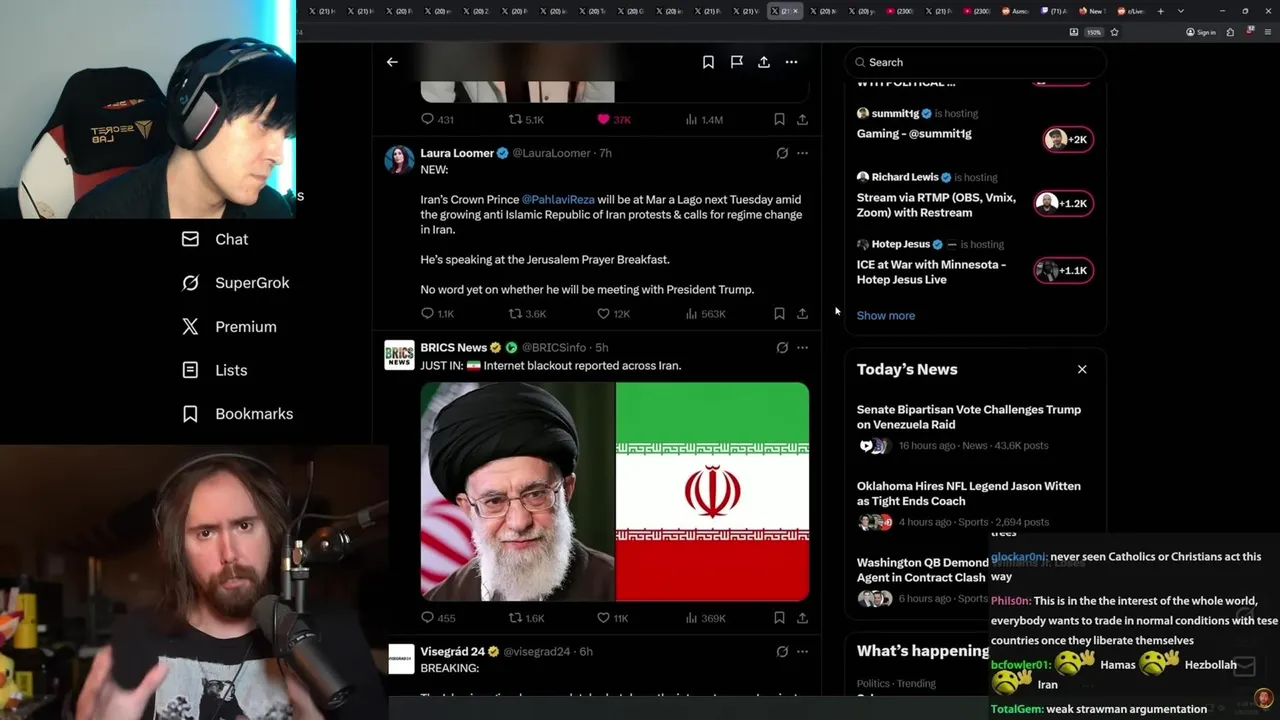The height and width of the screenshot is (720, 1280).
Task: Share the post with 37K likes
Action: point(802,119)
